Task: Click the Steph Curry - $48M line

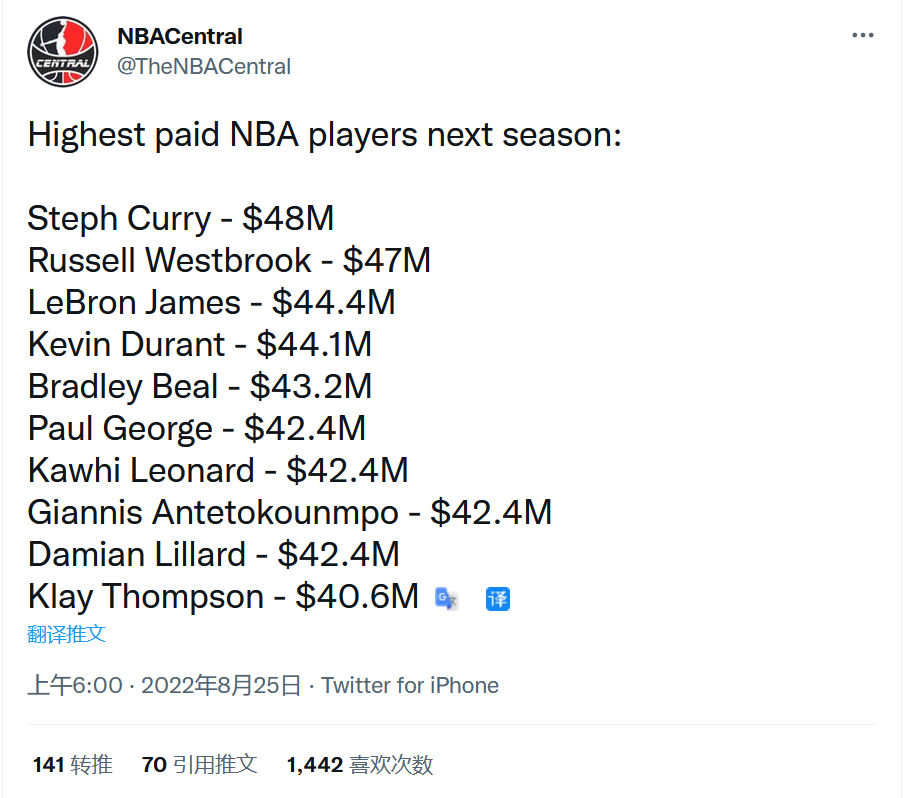Action: [181, 218]
